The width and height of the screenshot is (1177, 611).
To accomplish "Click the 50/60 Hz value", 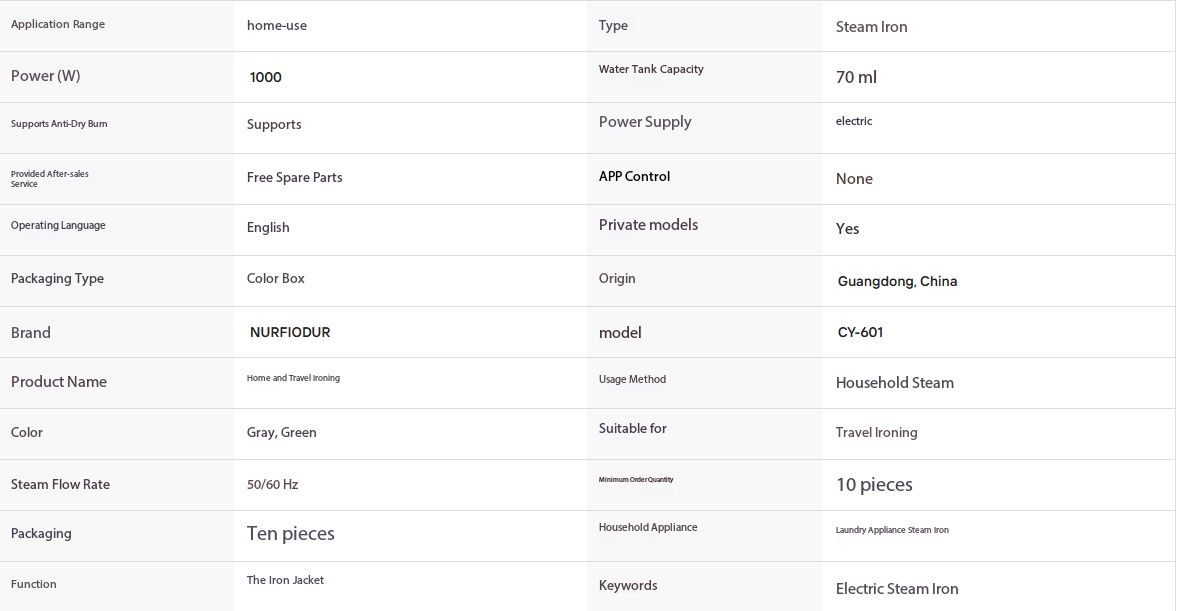I will (272, 484).
